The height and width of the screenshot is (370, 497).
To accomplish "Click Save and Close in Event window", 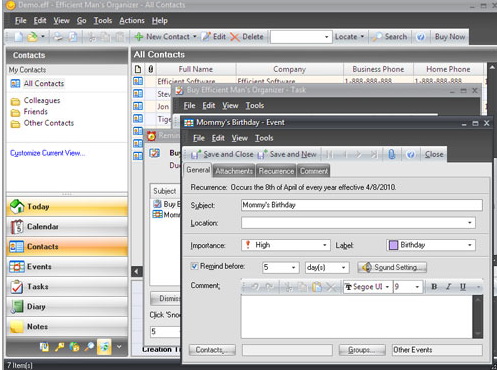I will point(222,154).
